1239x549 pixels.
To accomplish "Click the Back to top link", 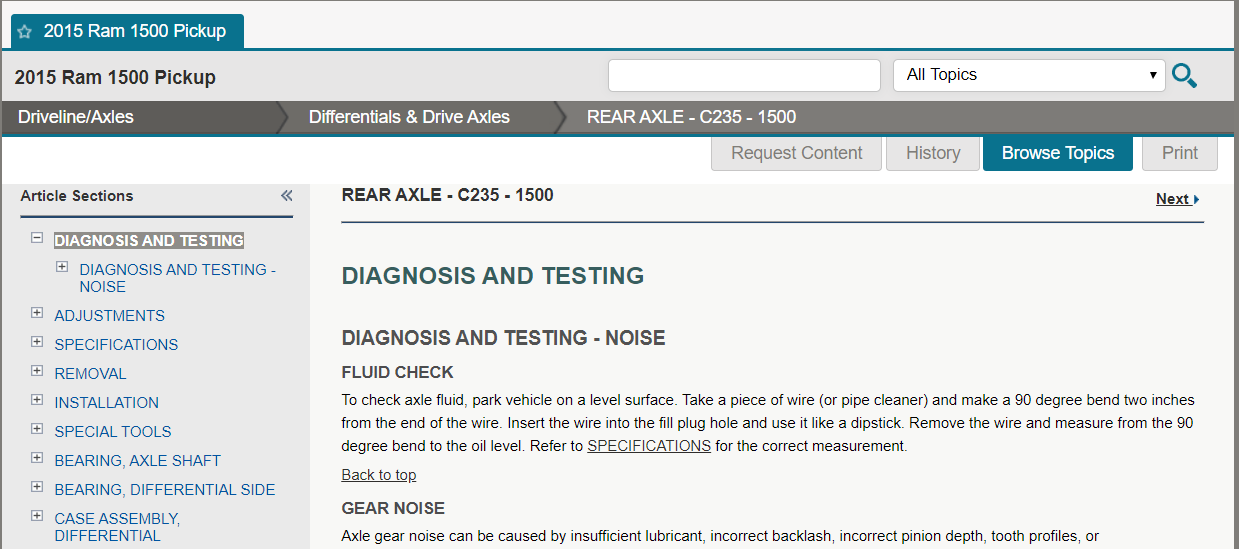I will click(379, 475).
